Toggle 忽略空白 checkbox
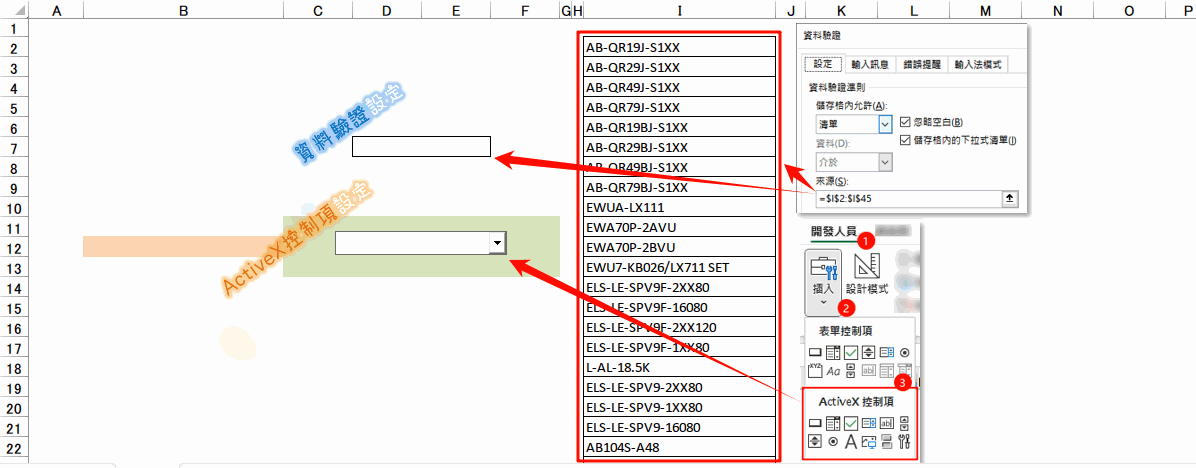This screenshot has width=1196, height=468. [x=905, y=121]
